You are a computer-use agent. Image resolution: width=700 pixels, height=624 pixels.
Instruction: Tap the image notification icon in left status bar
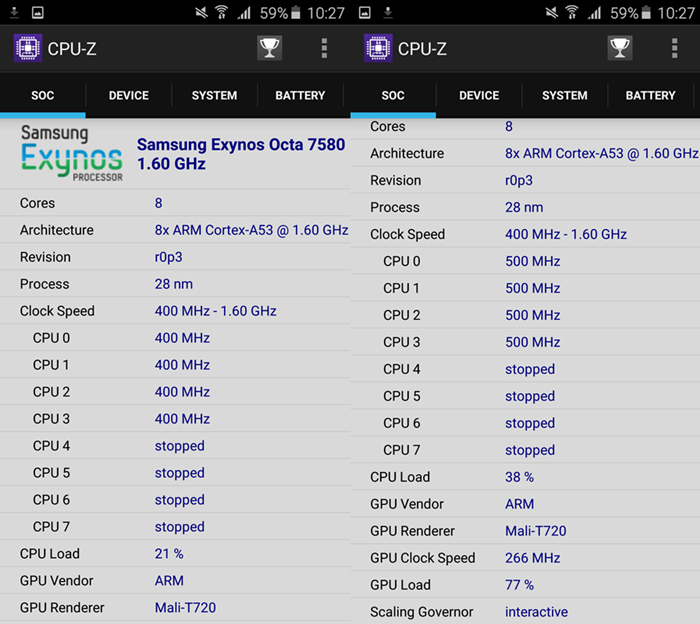(x=38, y=12)
